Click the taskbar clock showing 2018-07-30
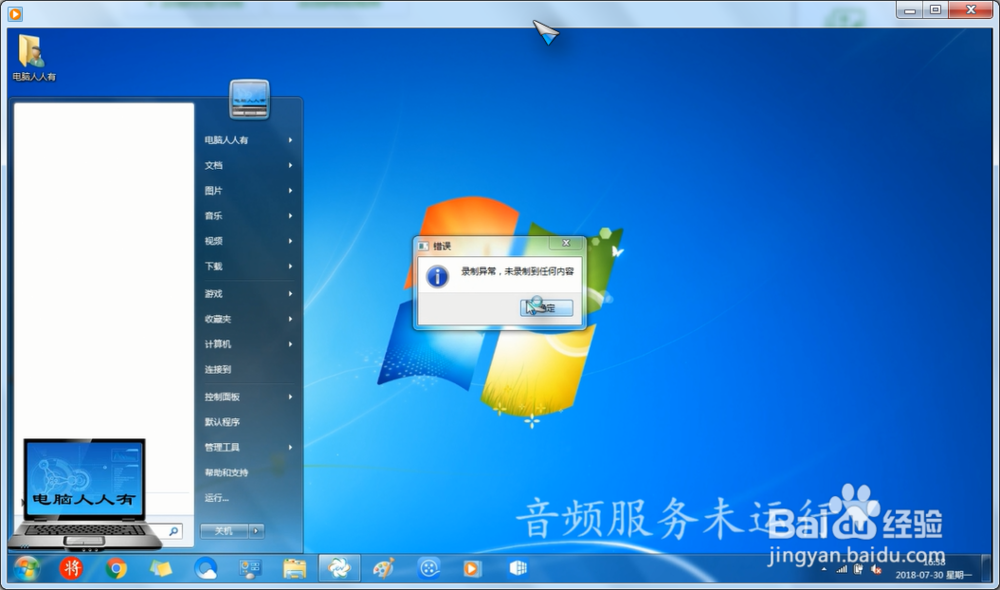Screen dimensions: 1000x590 (933, 569)
